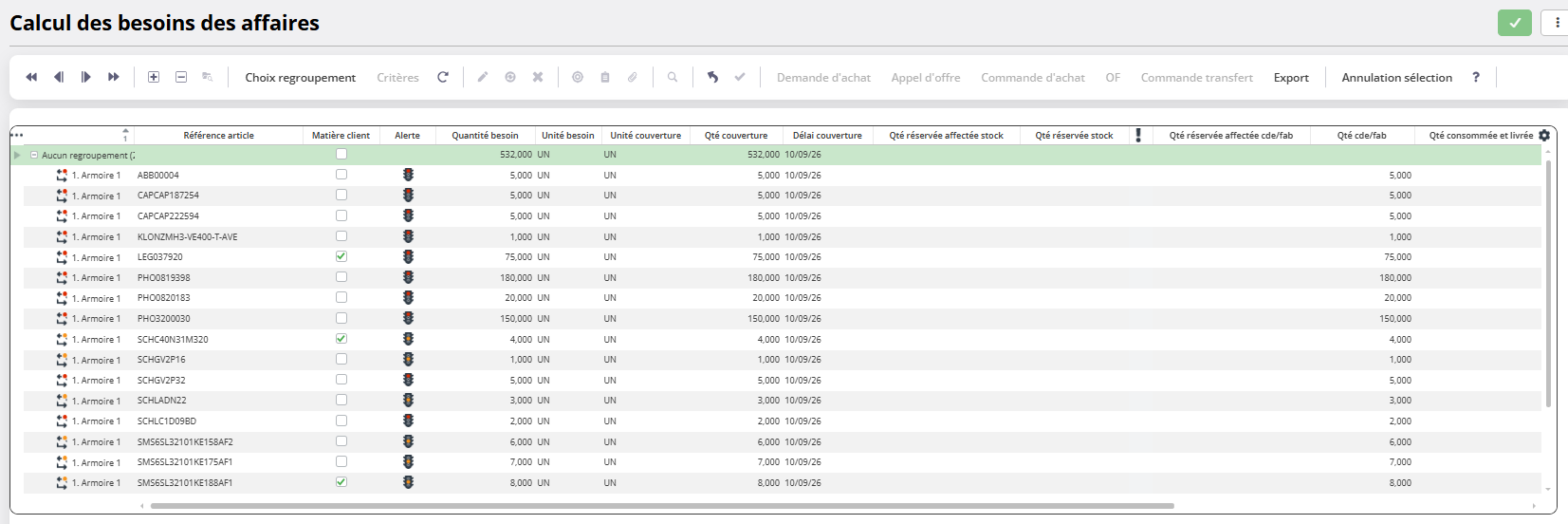Go to last record arrow
Viewport: 1568px width, 524px height.
[114, 77]
